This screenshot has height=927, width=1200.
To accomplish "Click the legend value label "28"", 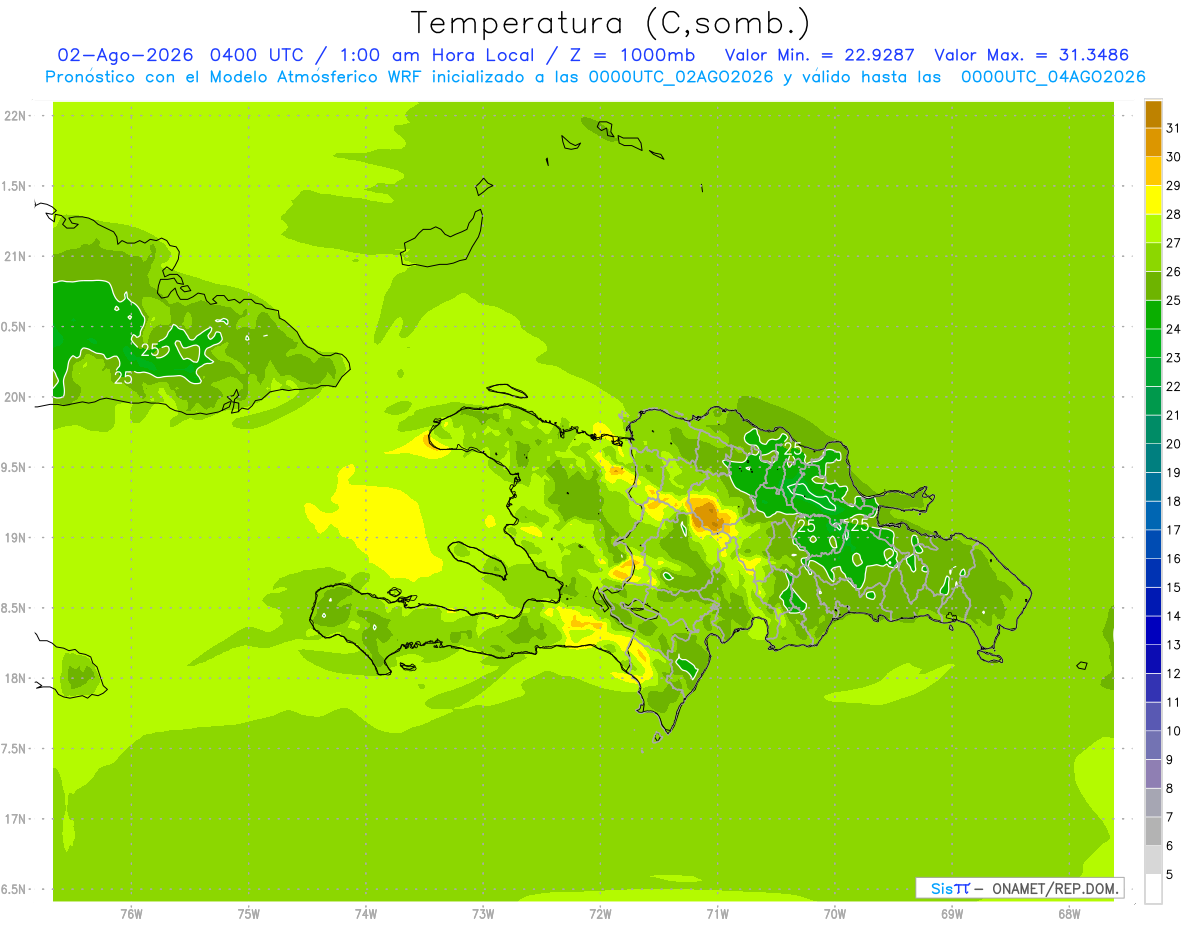I will pyautogui.click(x=1173, y=214).
